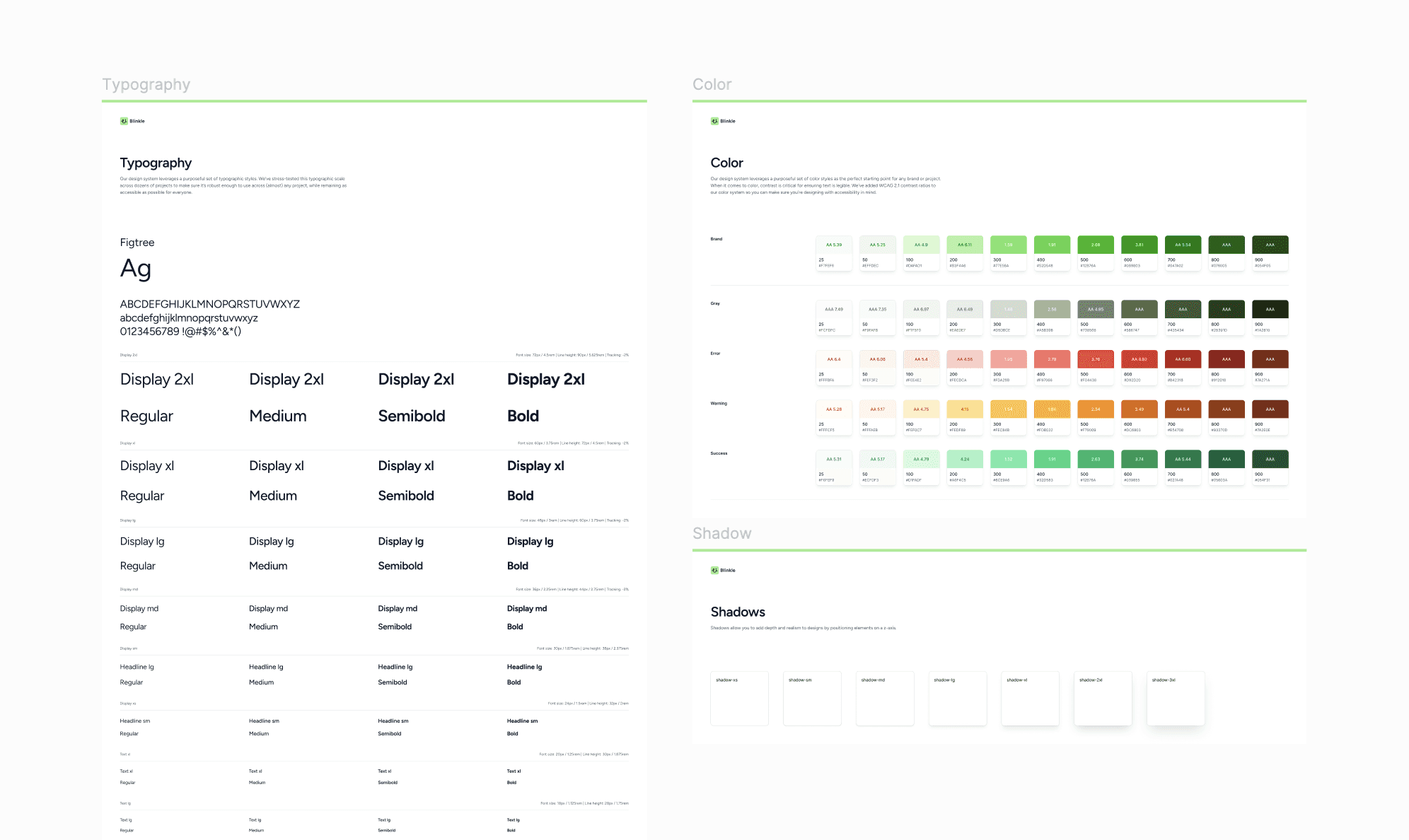Select the Color frame title label
1409x840 pixels.
click(712, 85)
